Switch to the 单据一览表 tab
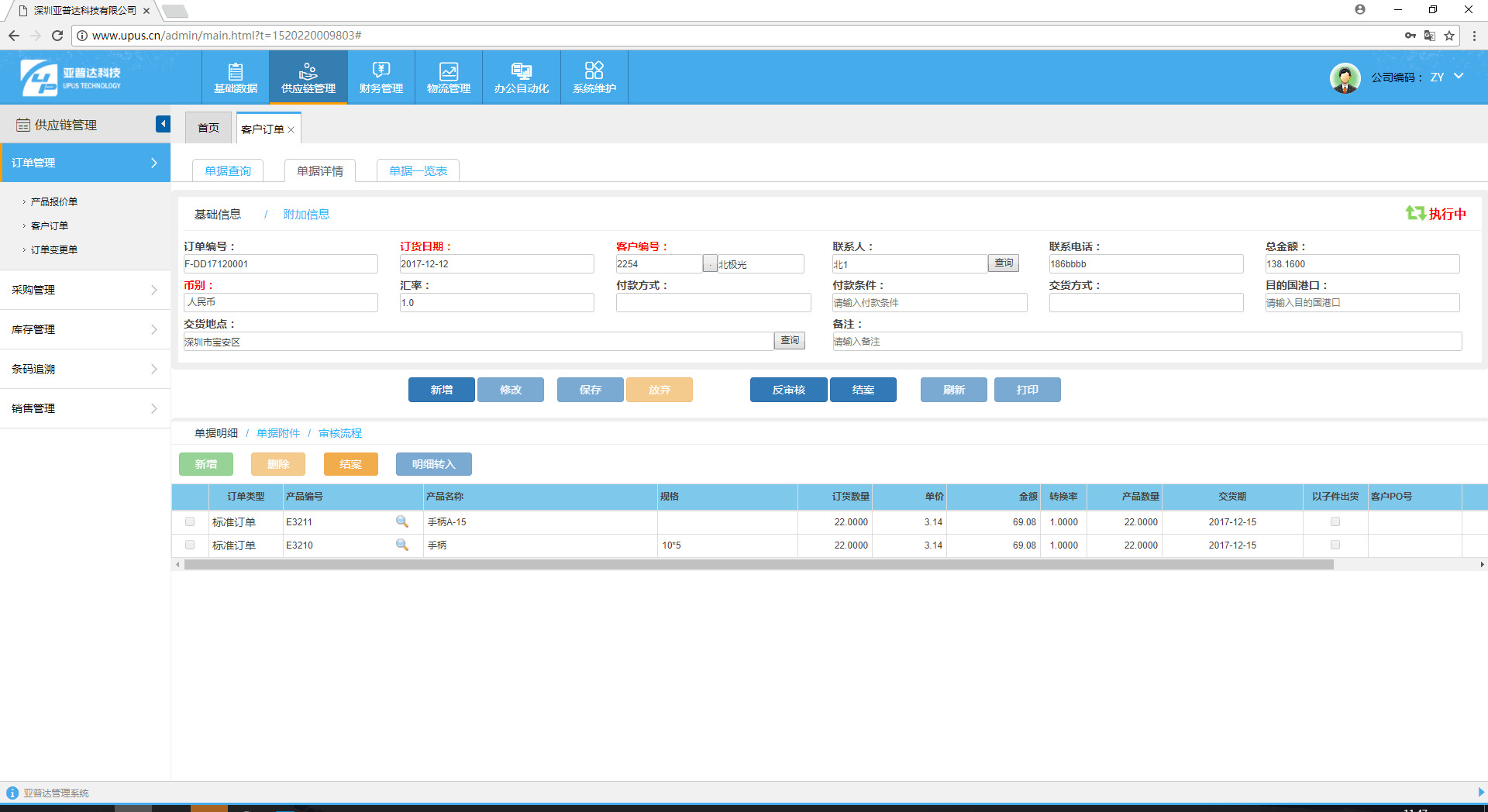1488x812 pixels. [418, 170]
